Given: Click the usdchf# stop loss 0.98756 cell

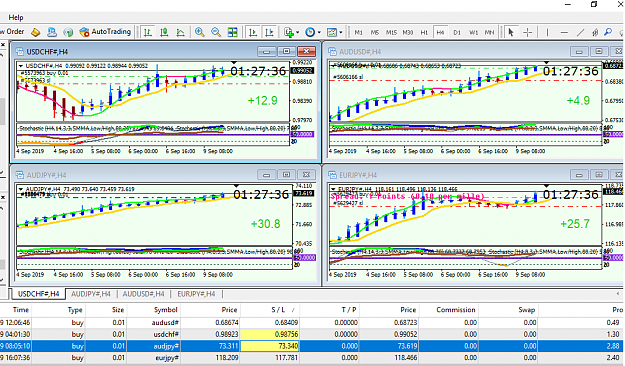Looking at the screenshot, I should pyautogui.click(x=270, y=334).
